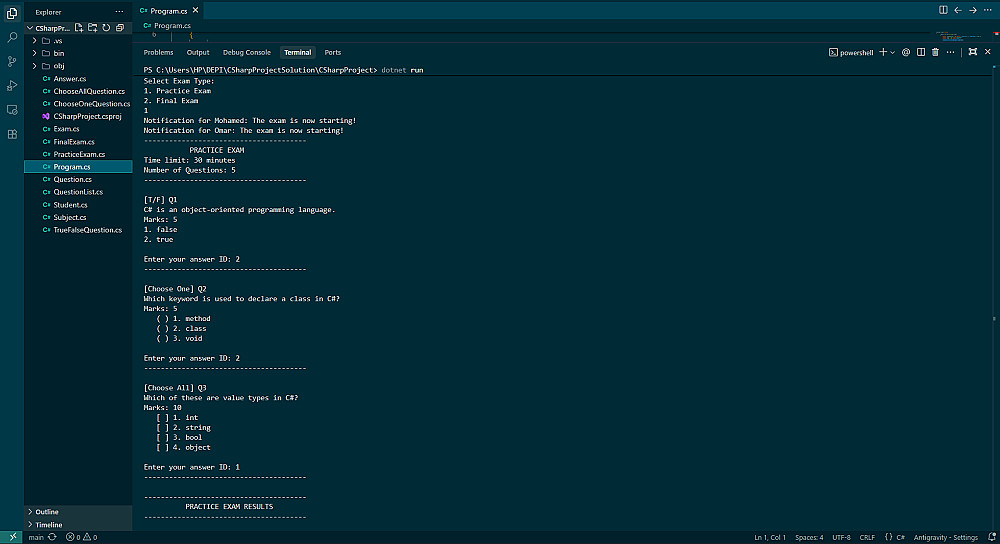
Task: Switch to the Output tab
Action: click(198, 52)
